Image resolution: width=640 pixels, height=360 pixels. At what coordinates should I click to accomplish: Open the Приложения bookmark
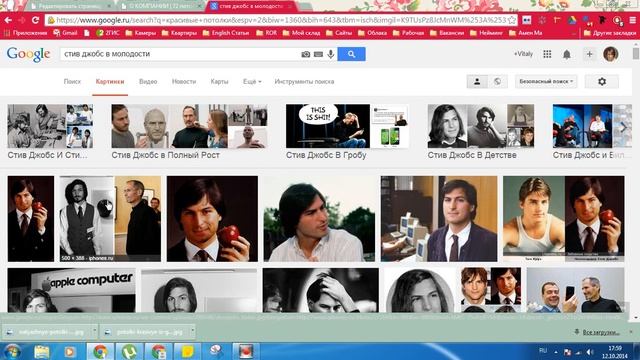[25, 33]
